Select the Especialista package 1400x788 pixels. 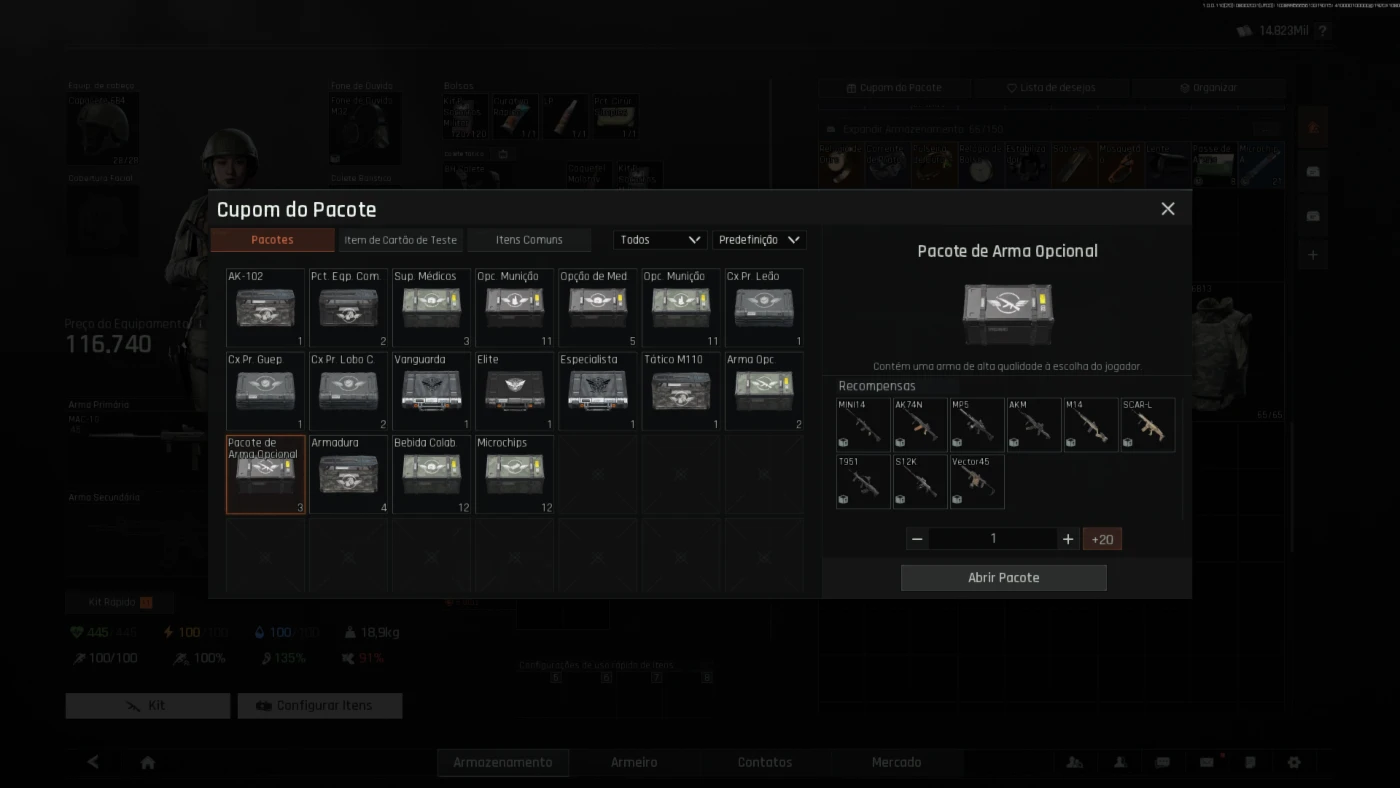coord(597,391)
